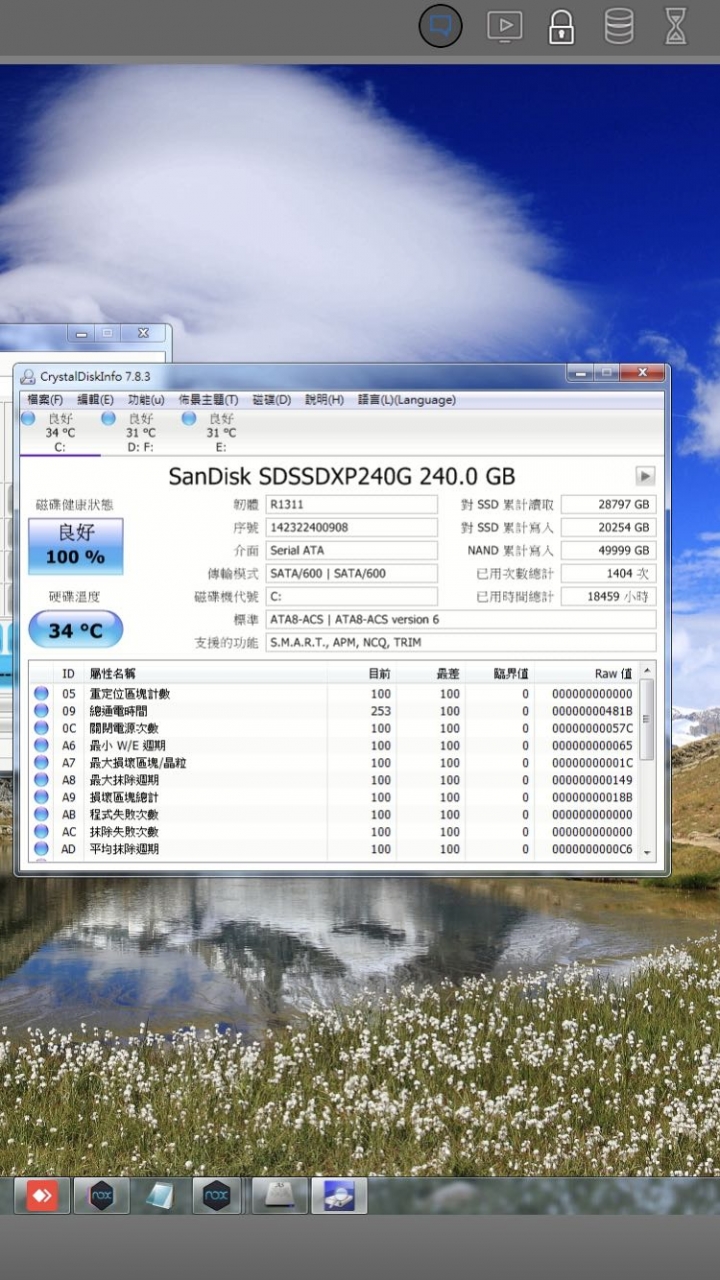Open the red AnyDesk taskbar icon
The image size is (720, 1280).
42,1195
